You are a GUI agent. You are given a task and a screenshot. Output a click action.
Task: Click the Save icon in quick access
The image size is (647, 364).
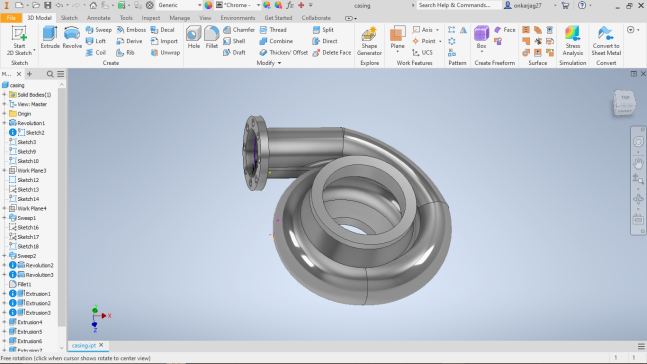47,5
